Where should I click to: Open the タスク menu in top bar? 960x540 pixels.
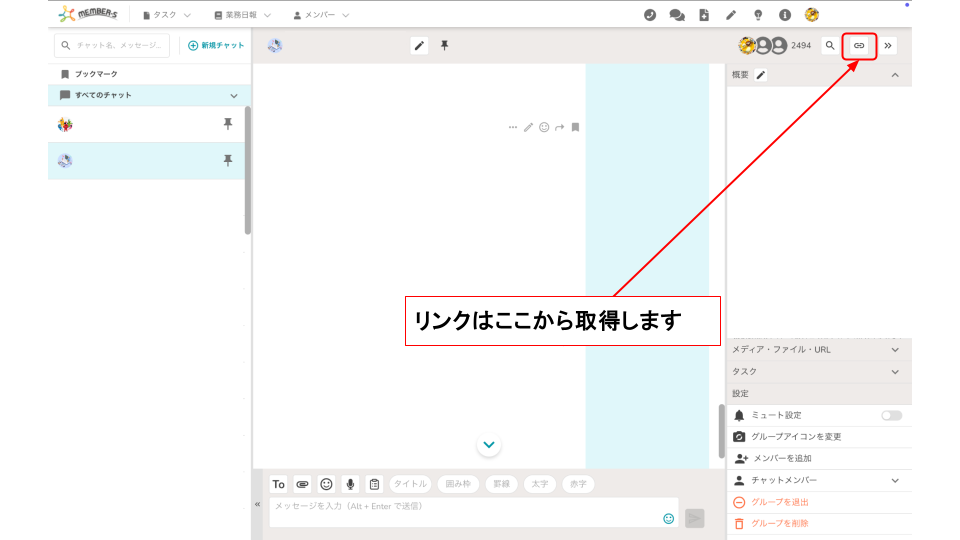coord(167,15)
